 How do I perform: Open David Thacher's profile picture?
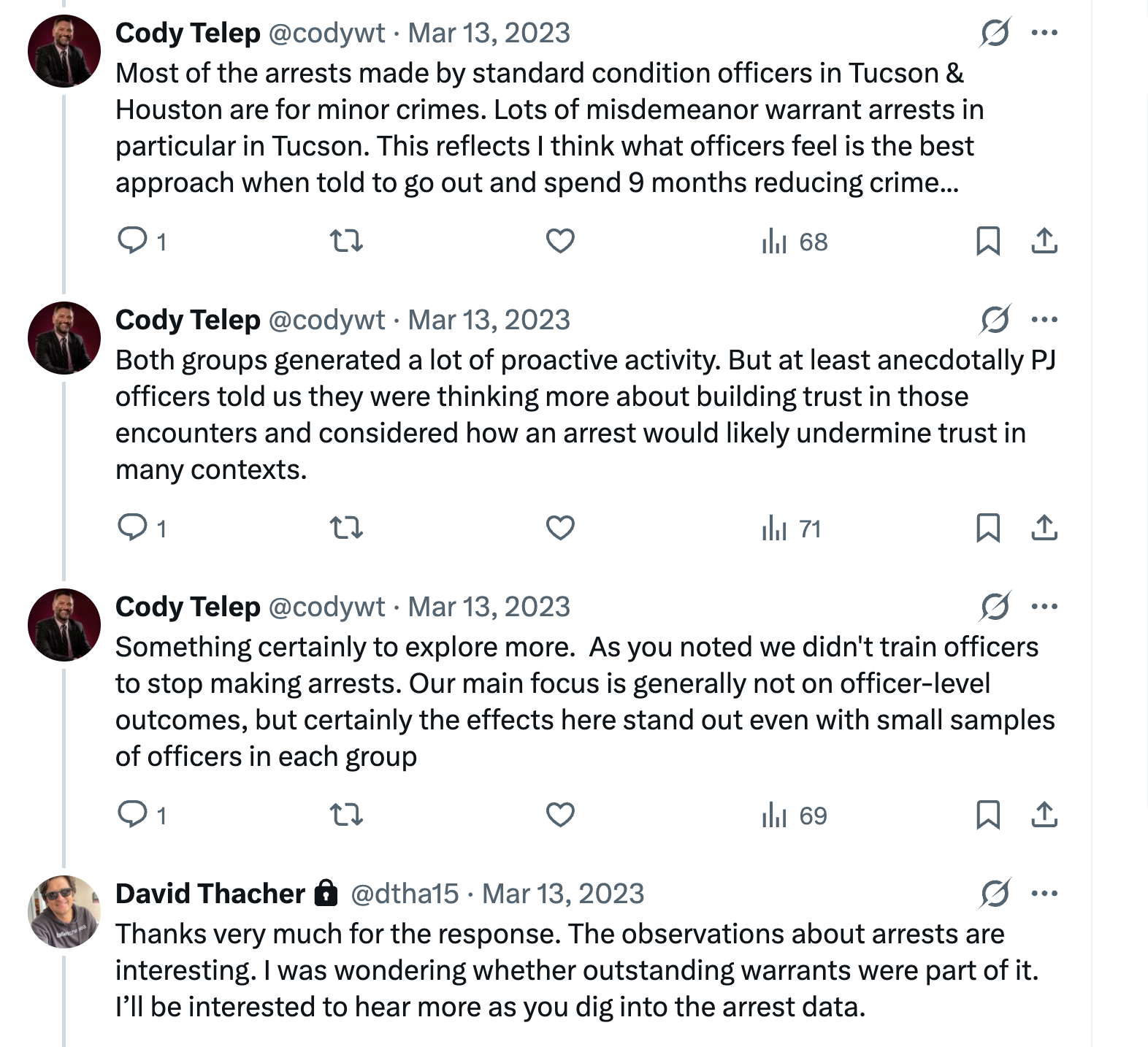[64, 911]
